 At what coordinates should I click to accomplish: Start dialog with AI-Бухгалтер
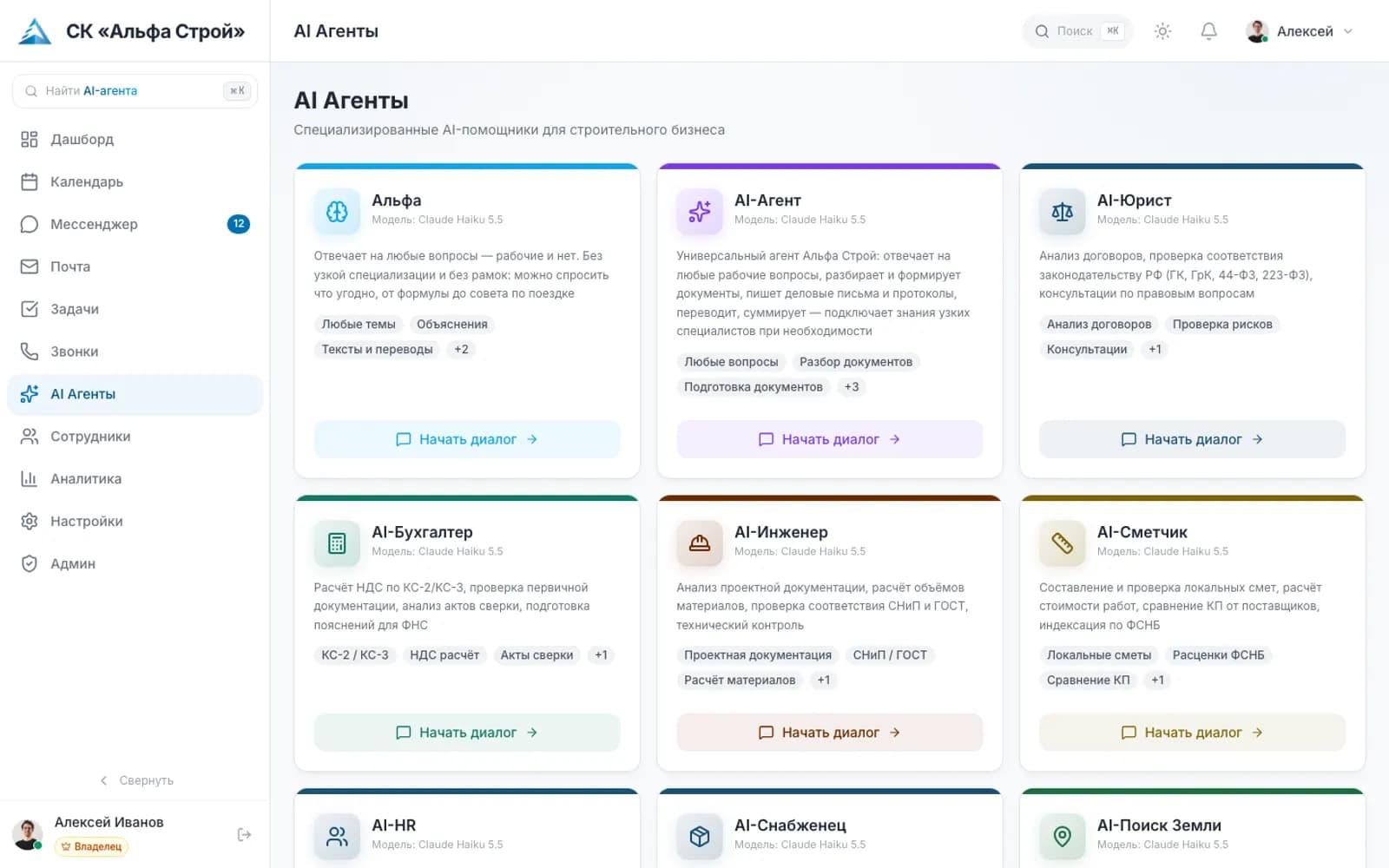click(467, 733)
